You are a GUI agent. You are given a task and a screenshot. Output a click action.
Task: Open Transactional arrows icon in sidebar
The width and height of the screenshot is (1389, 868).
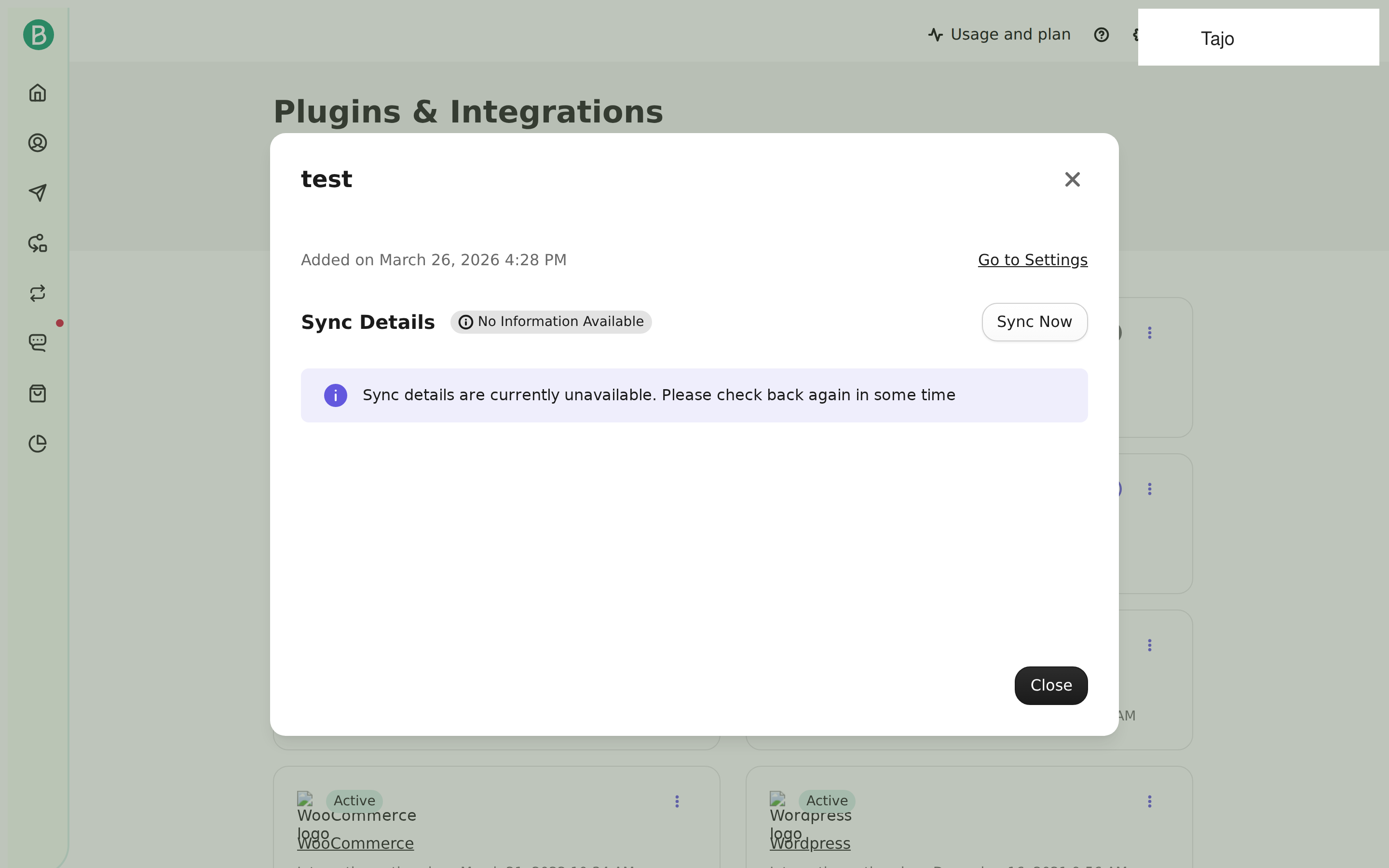[x=37, y=293]
